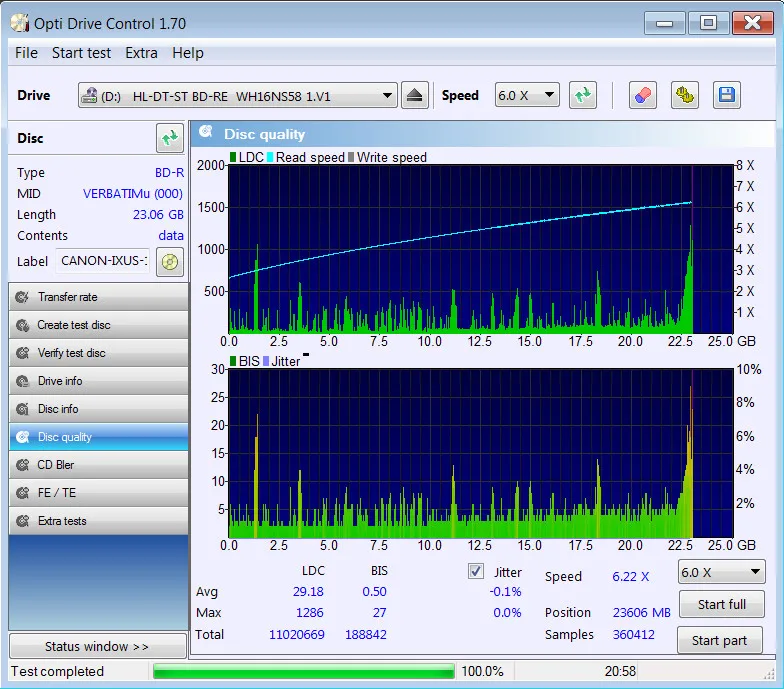Open the Drive selection dropdown
This screenshot has width=784, height=689.
coord(238,96)
